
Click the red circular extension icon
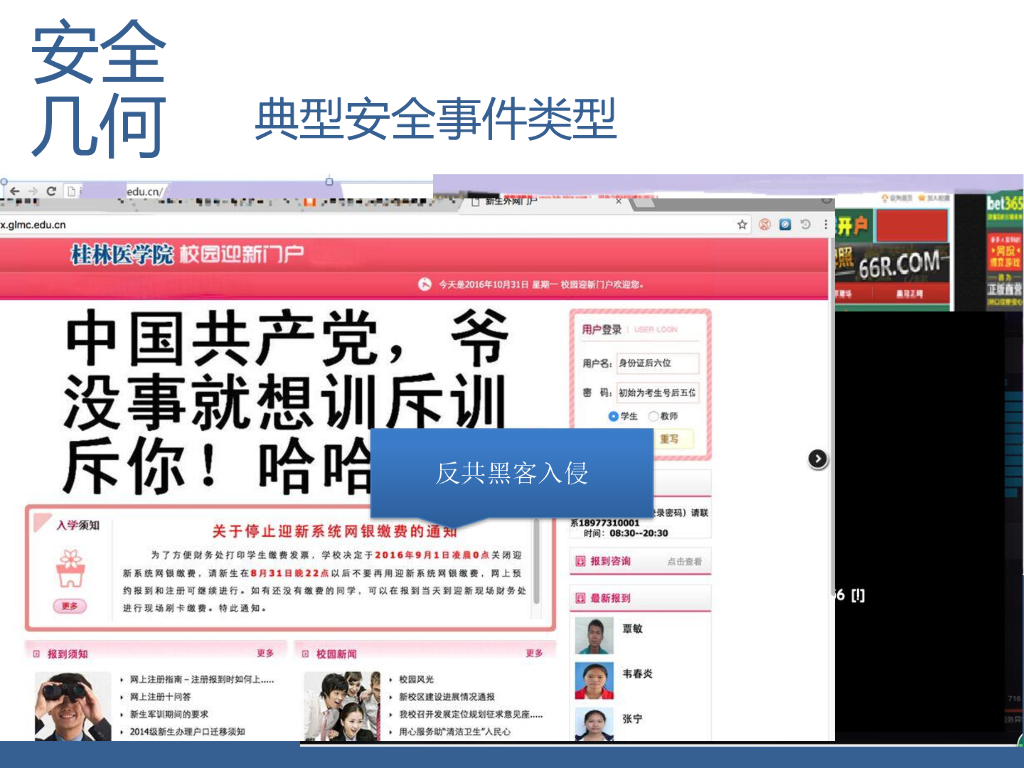pos(765,225)
